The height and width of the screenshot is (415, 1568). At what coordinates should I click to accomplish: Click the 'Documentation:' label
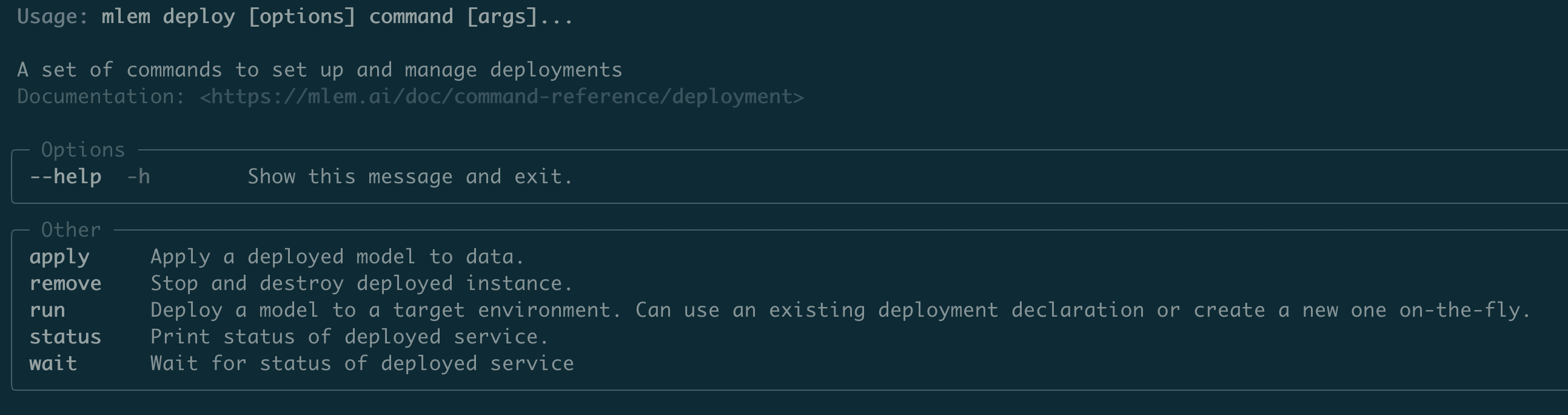tap(101, 96)
